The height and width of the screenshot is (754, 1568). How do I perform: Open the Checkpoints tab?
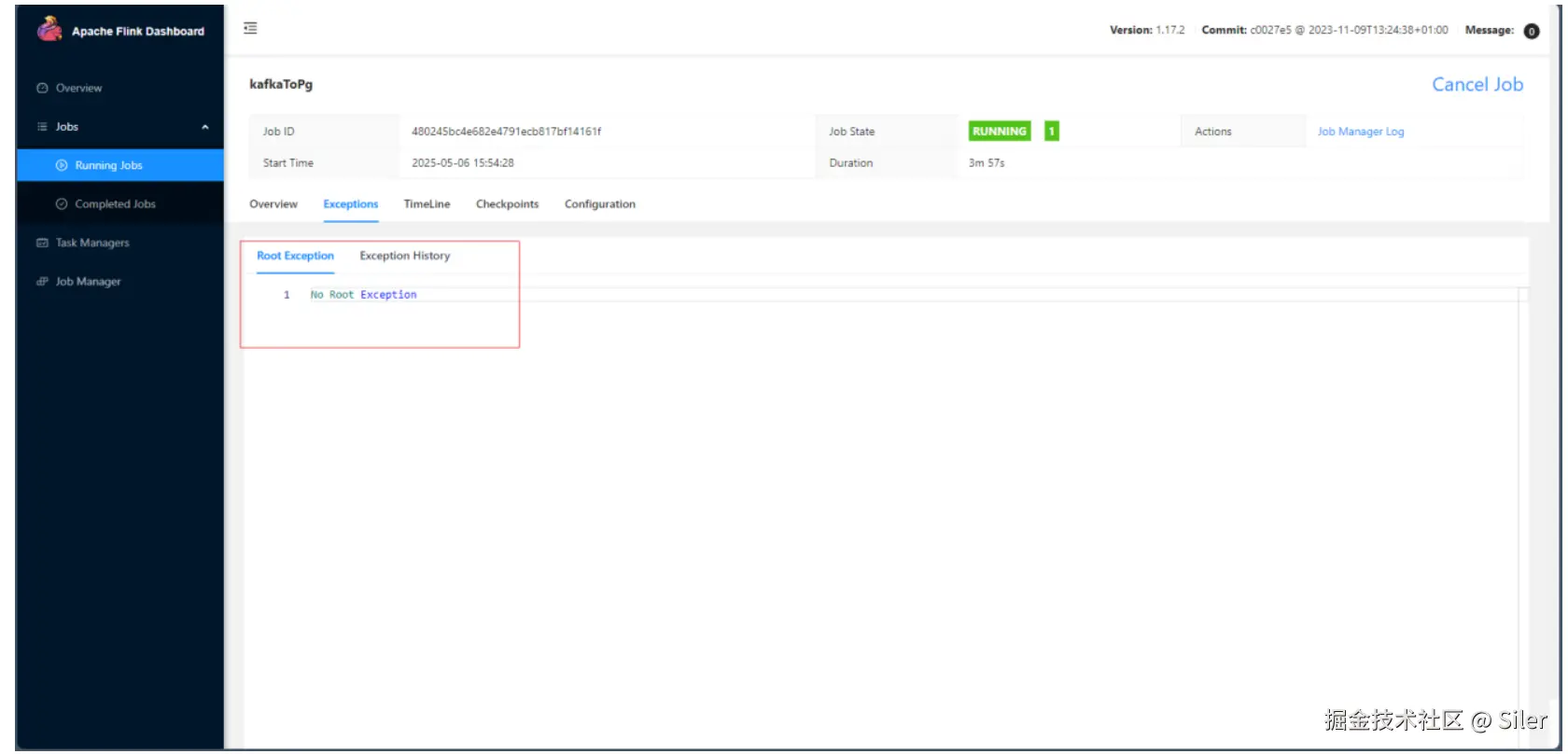coord(507,203)
